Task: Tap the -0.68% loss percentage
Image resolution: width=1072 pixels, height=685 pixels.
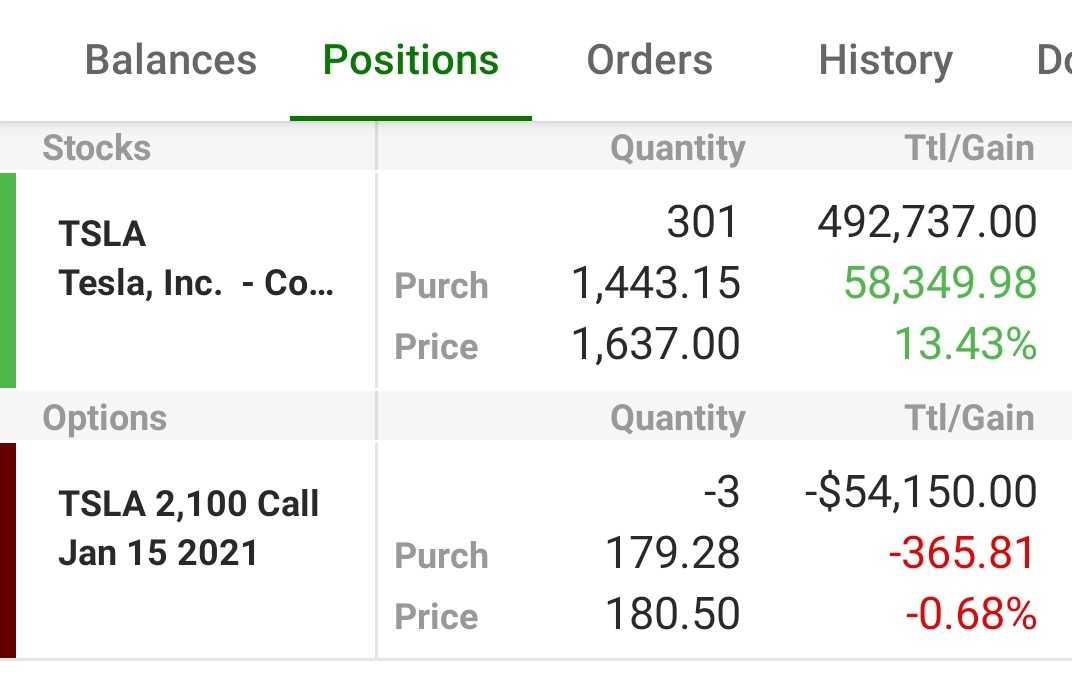Action: 970,615
